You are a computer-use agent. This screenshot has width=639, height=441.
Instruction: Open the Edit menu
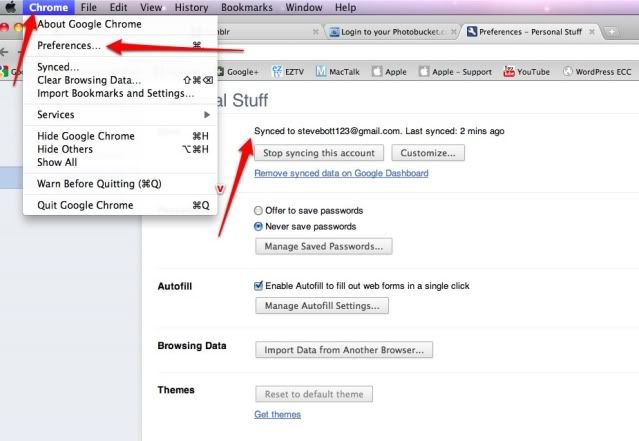pyautogui.click(x=118, y=7)
